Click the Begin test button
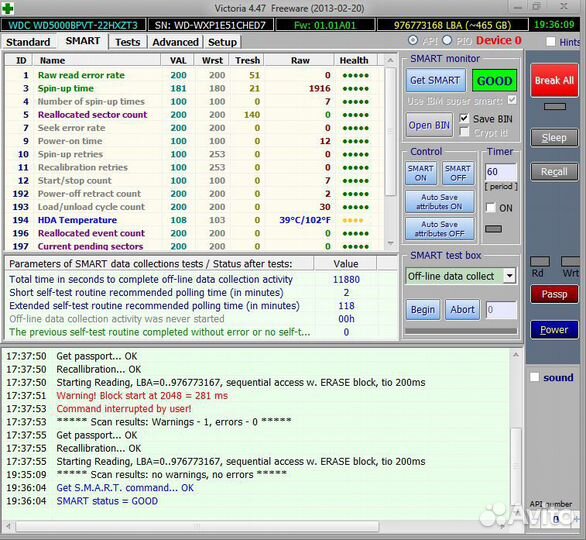Screen dimensions: 586x540 (423, 310)
